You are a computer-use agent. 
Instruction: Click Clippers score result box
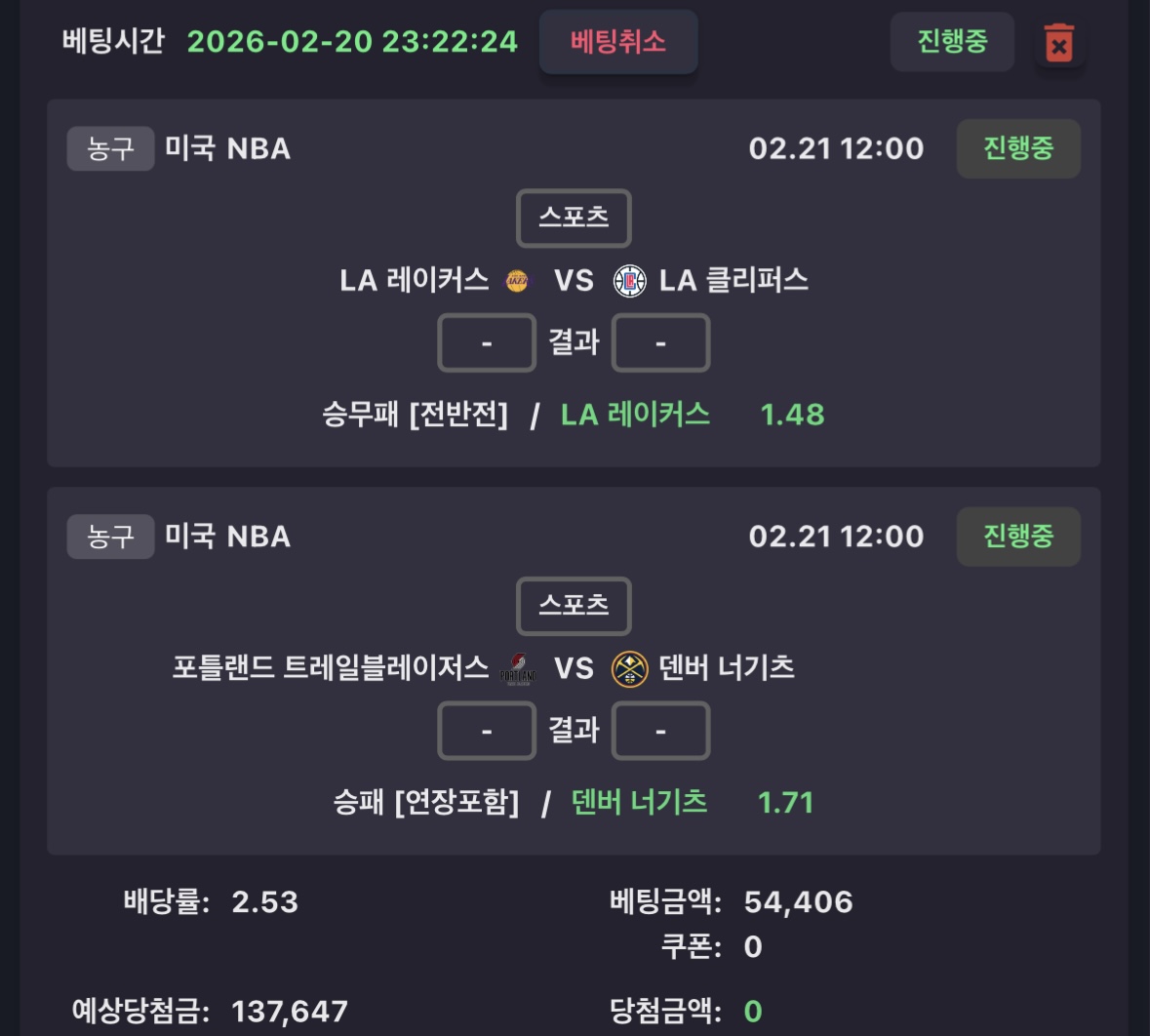point(660,343)
